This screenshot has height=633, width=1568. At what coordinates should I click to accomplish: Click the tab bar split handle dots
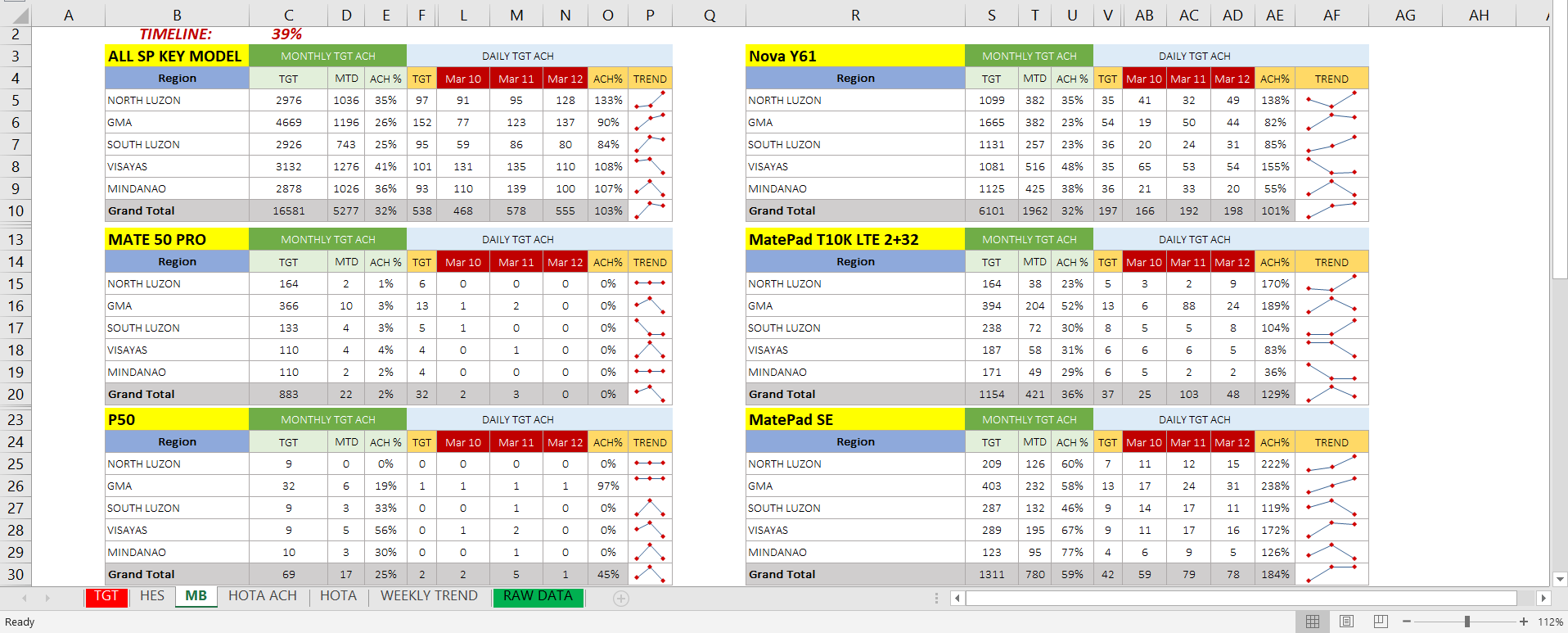[936, 599]
